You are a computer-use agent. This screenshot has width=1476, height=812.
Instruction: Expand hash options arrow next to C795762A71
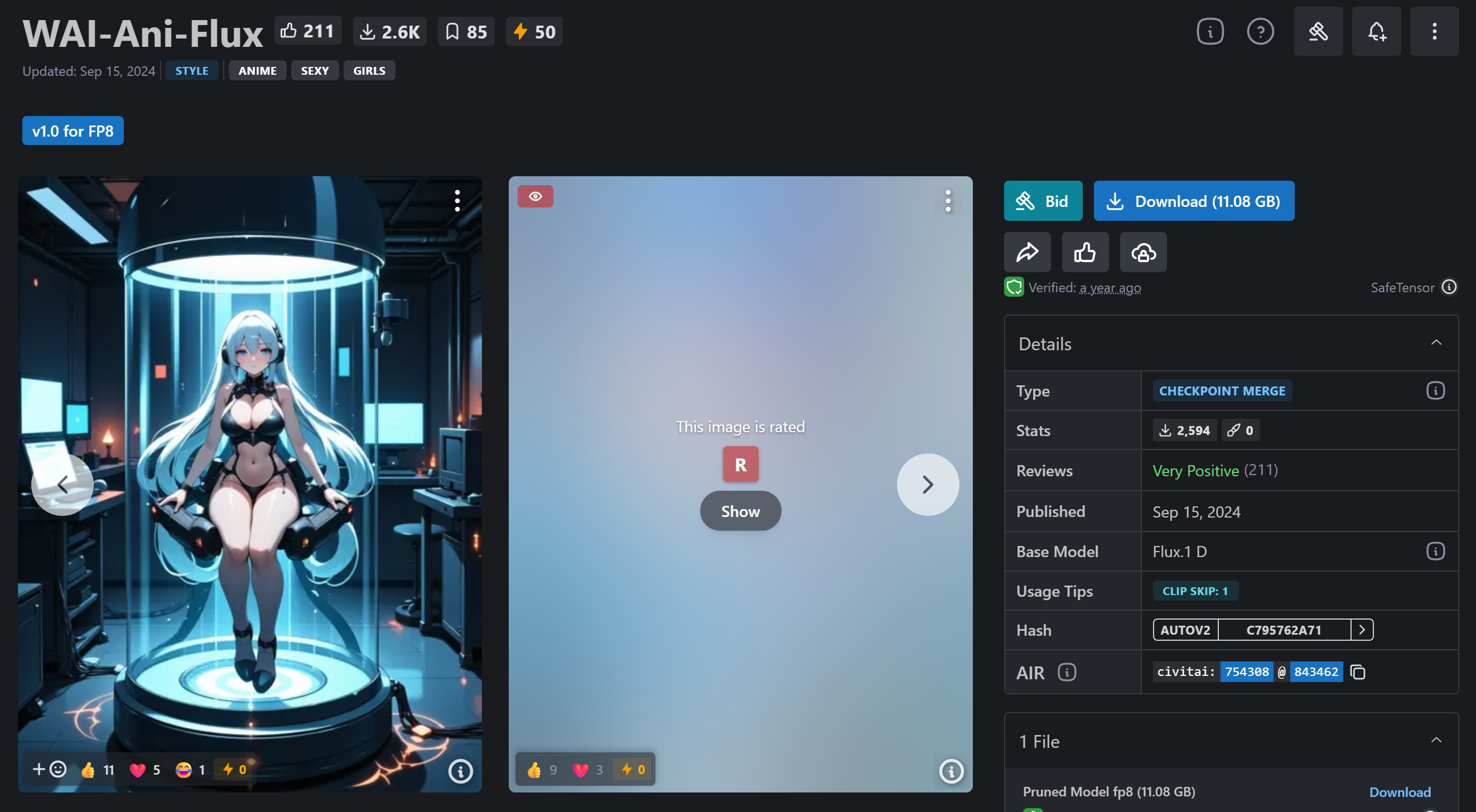[x=1362, y=630]
